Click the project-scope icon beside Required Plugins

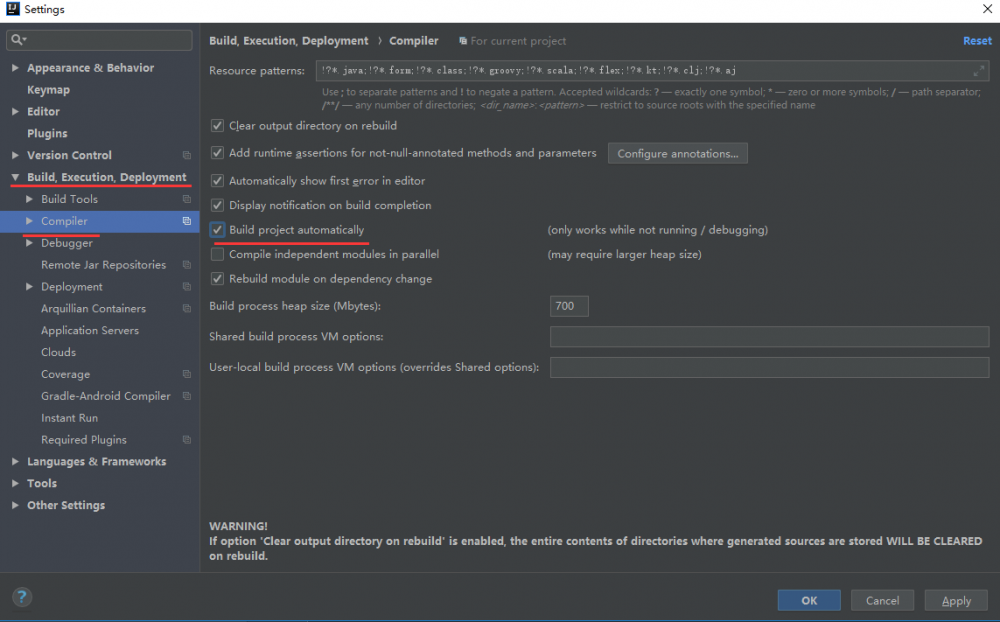(187, 439)
